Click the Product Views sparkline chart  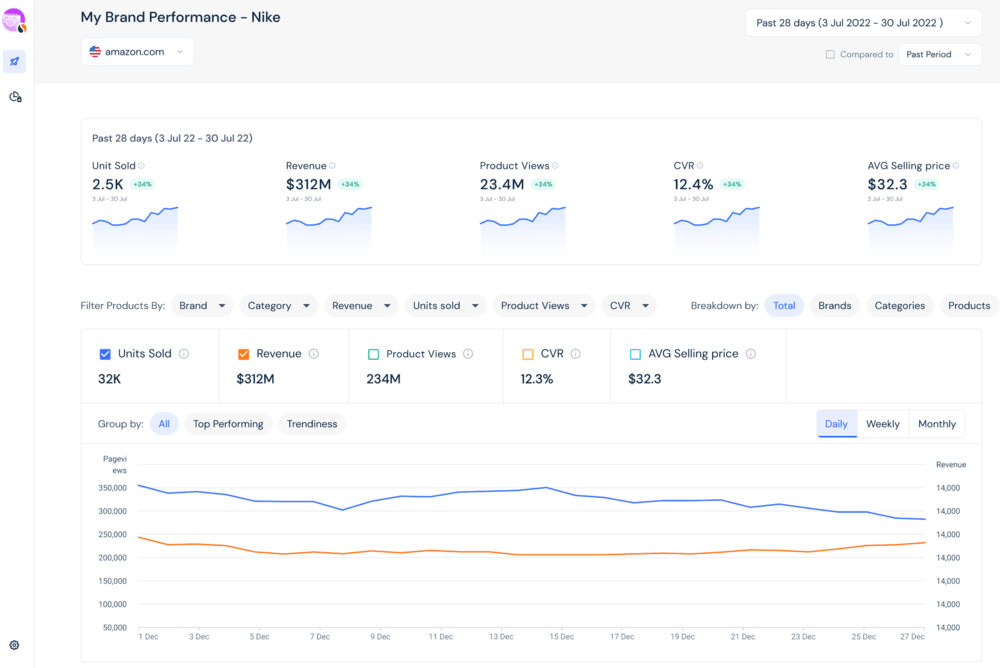click(523, 228)
